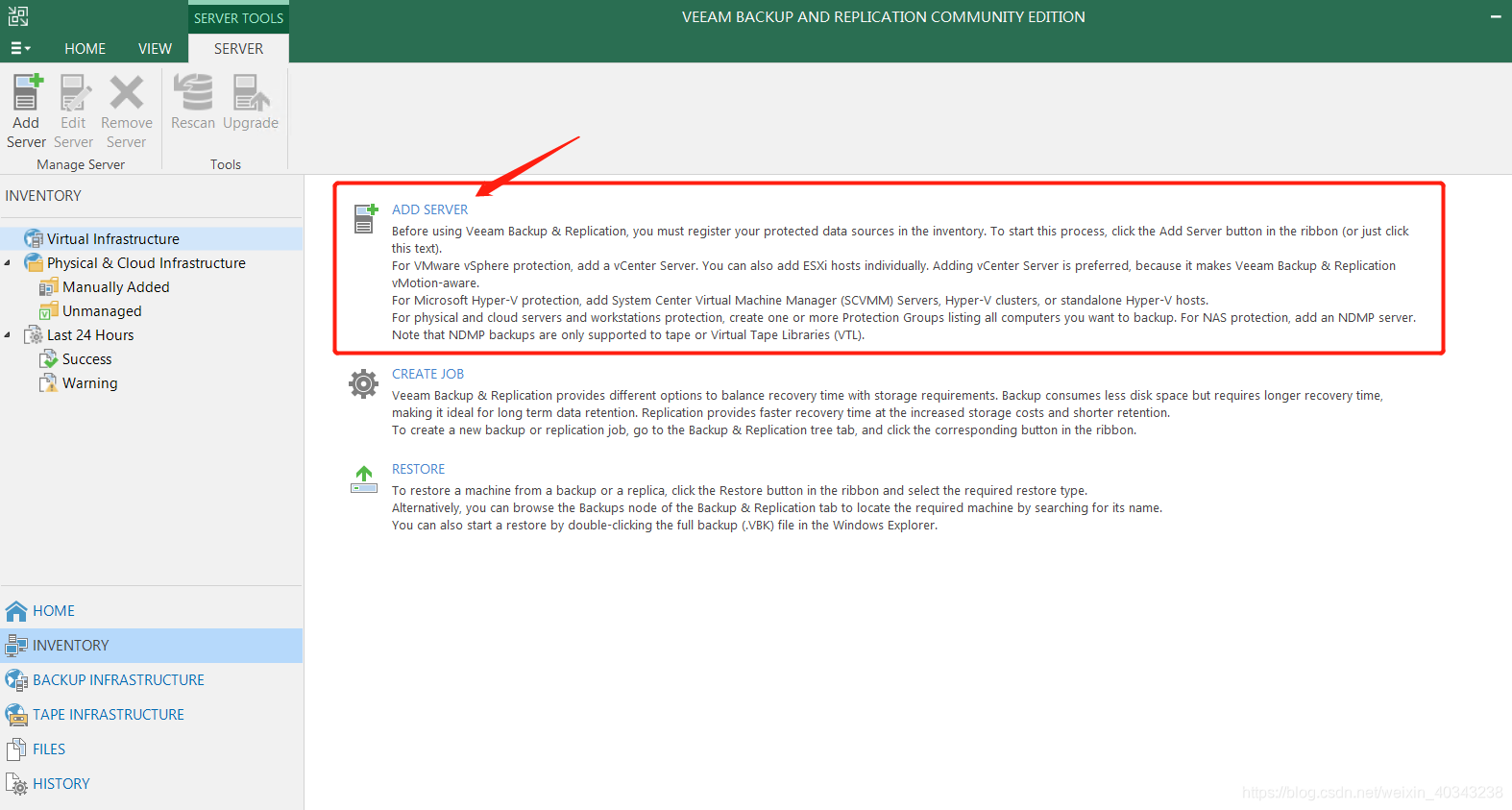Viewport: 1512px width, 810px height.
Task: Open the RESTORE link
Action: [x=418, y=469]
